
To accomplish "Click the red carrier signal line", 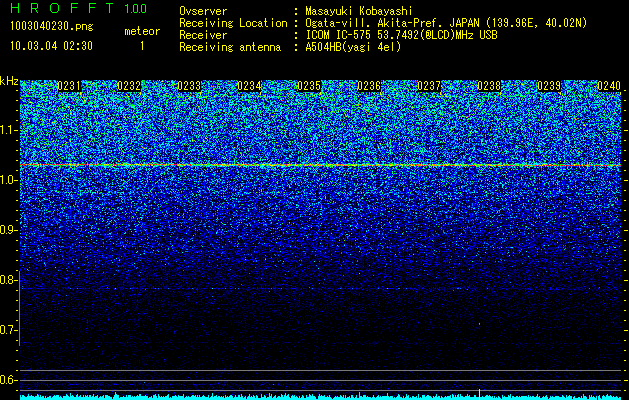I will click(321, 165).
